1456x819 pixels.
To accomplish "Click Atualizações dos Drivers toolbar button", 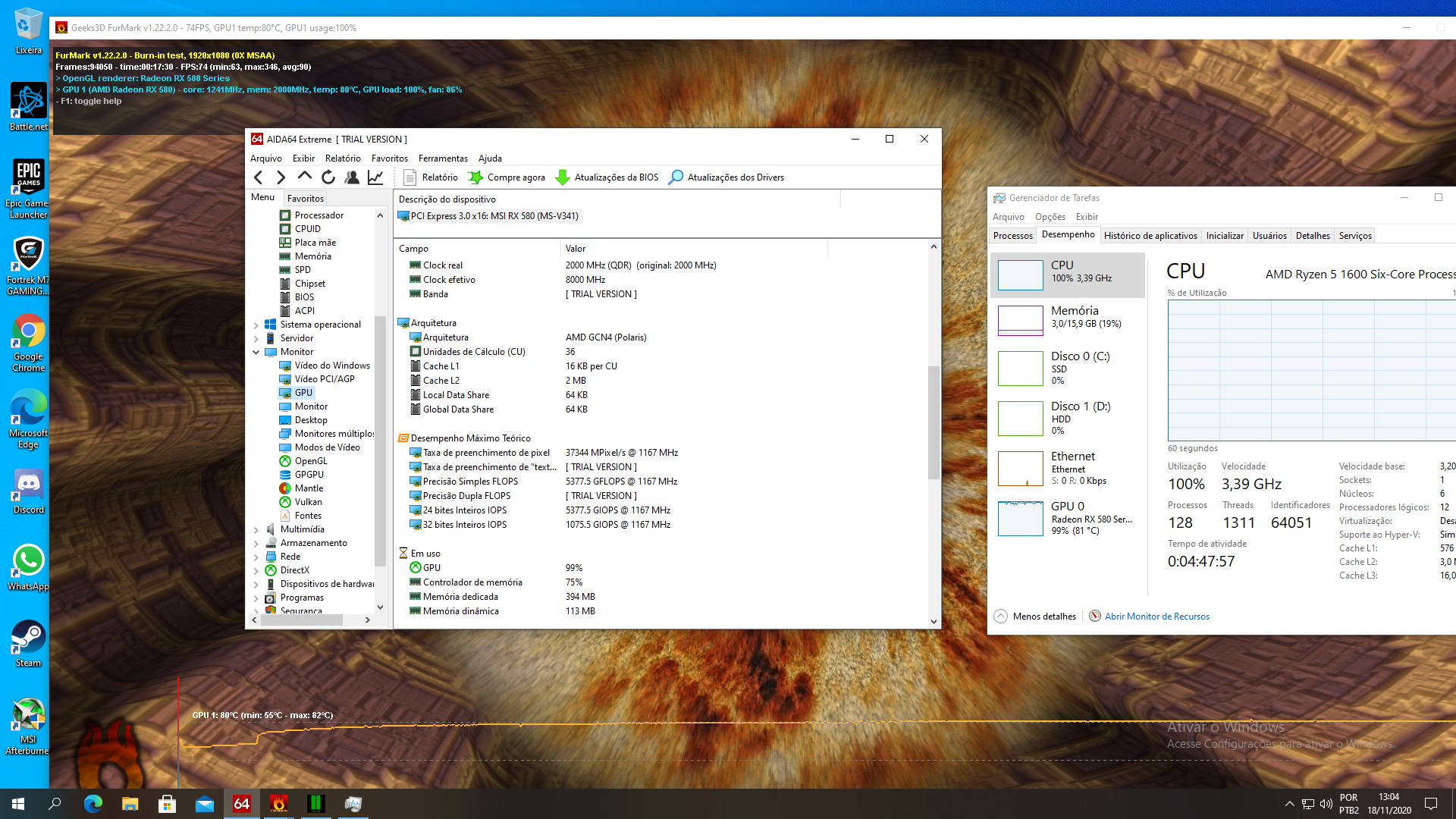I will click(x=726, y=177).
